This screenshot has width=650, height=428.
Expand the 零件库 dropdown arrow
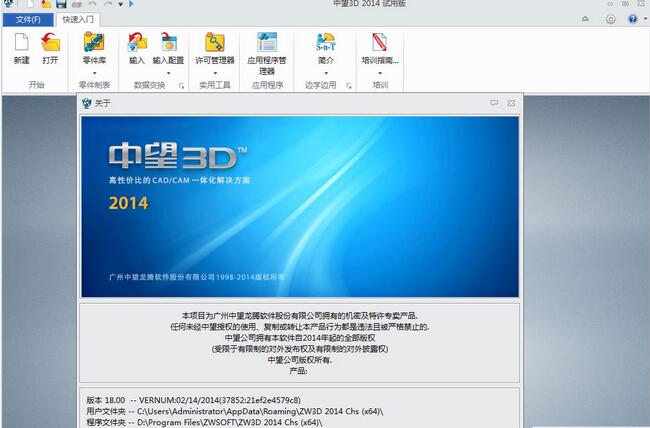95,73
